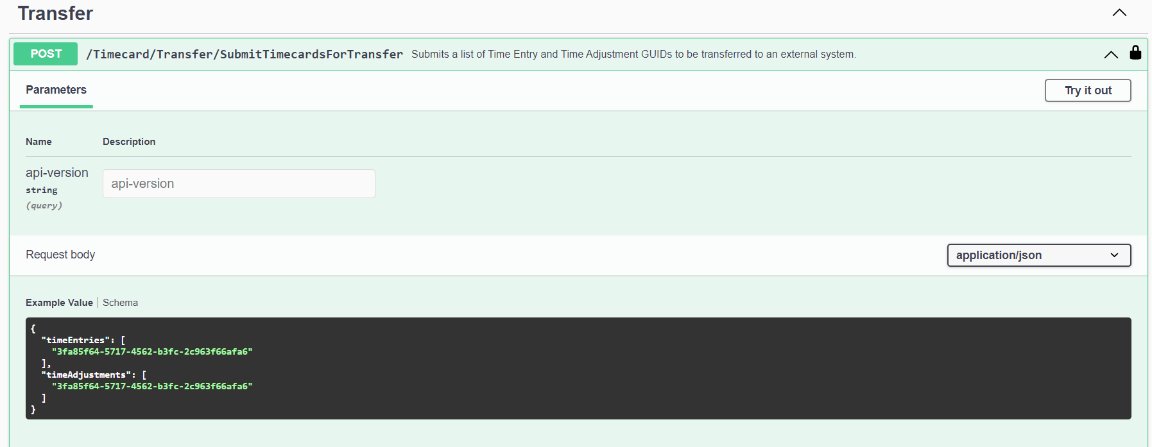Click the authorization lock icon

click(1135, 53)
